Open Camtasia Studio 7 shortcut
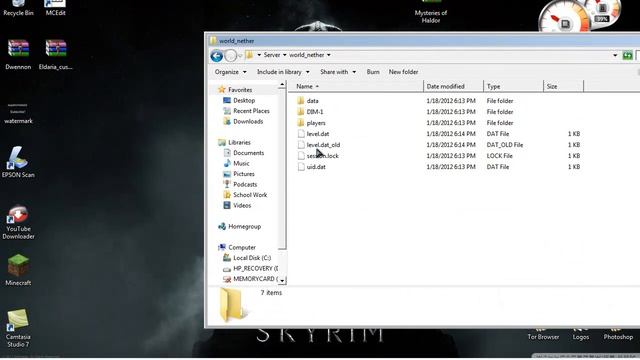 click(18, 328)
